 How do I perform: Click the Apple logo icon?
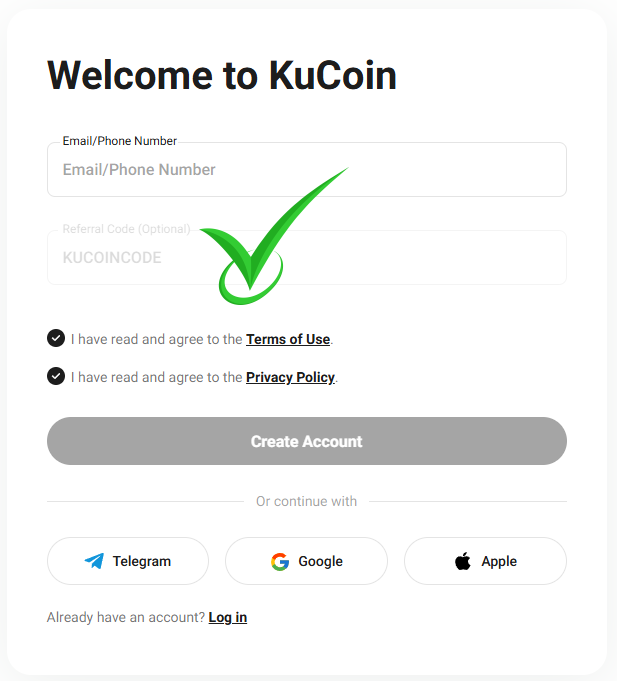[x=462, y=561]
